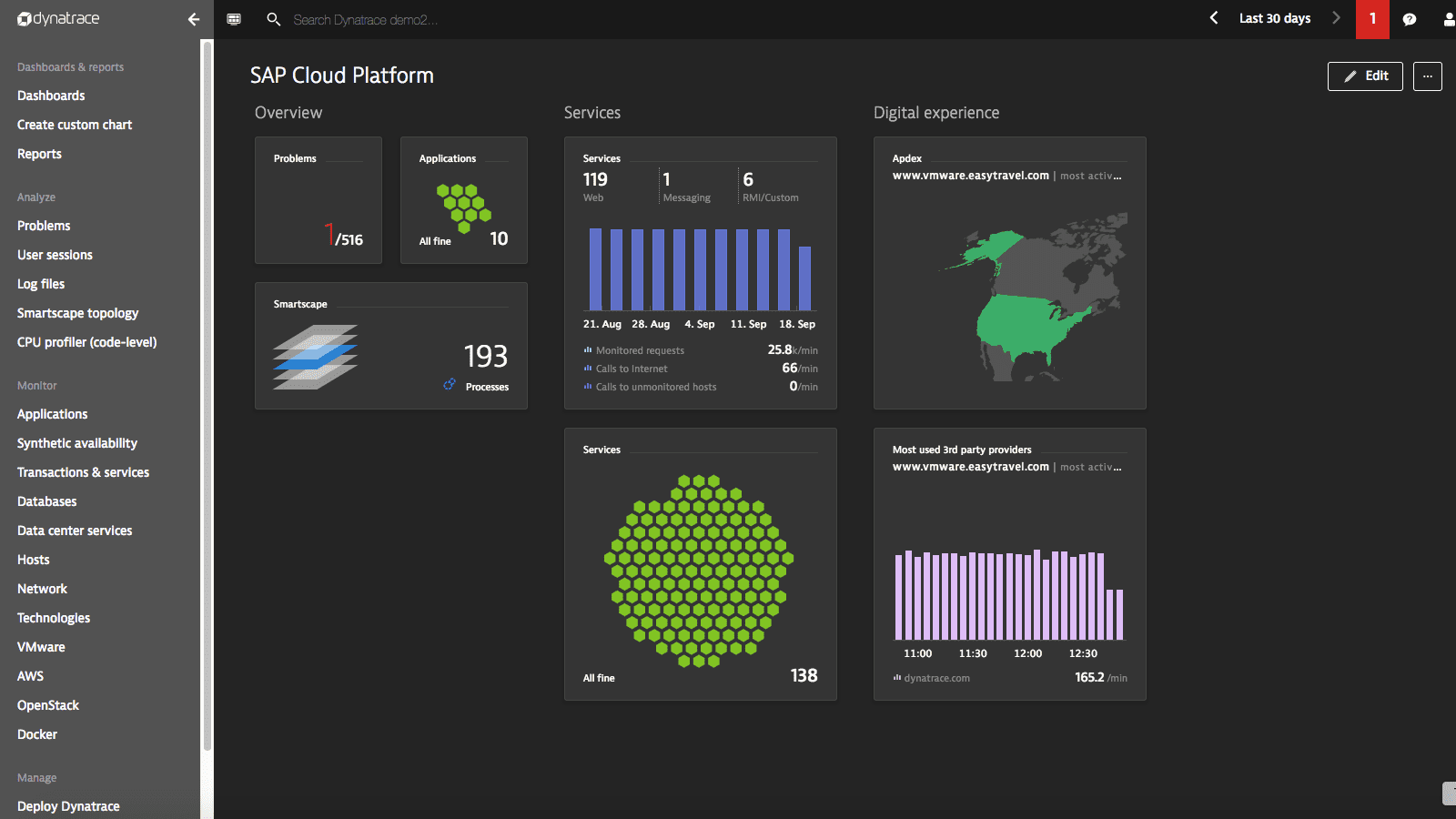Viewport: 1456px width, 819px height.
Task: Click the processes gear icon near 193
Action: click(449, 385)
